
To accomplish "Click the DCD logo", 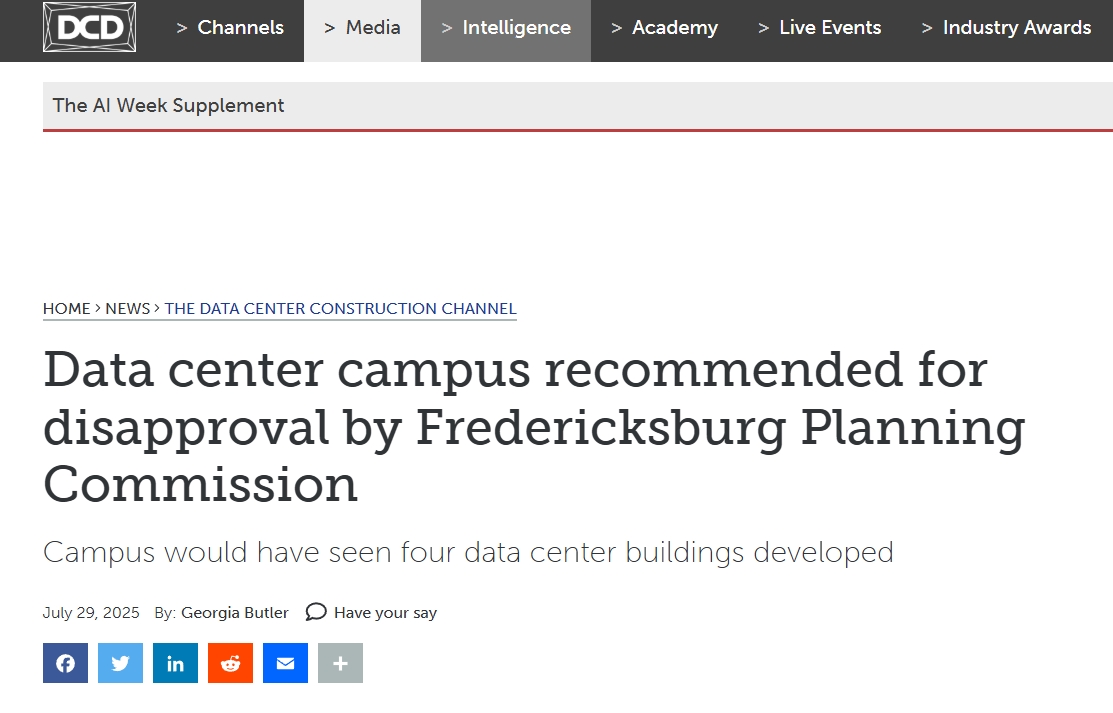I will 89,27.
